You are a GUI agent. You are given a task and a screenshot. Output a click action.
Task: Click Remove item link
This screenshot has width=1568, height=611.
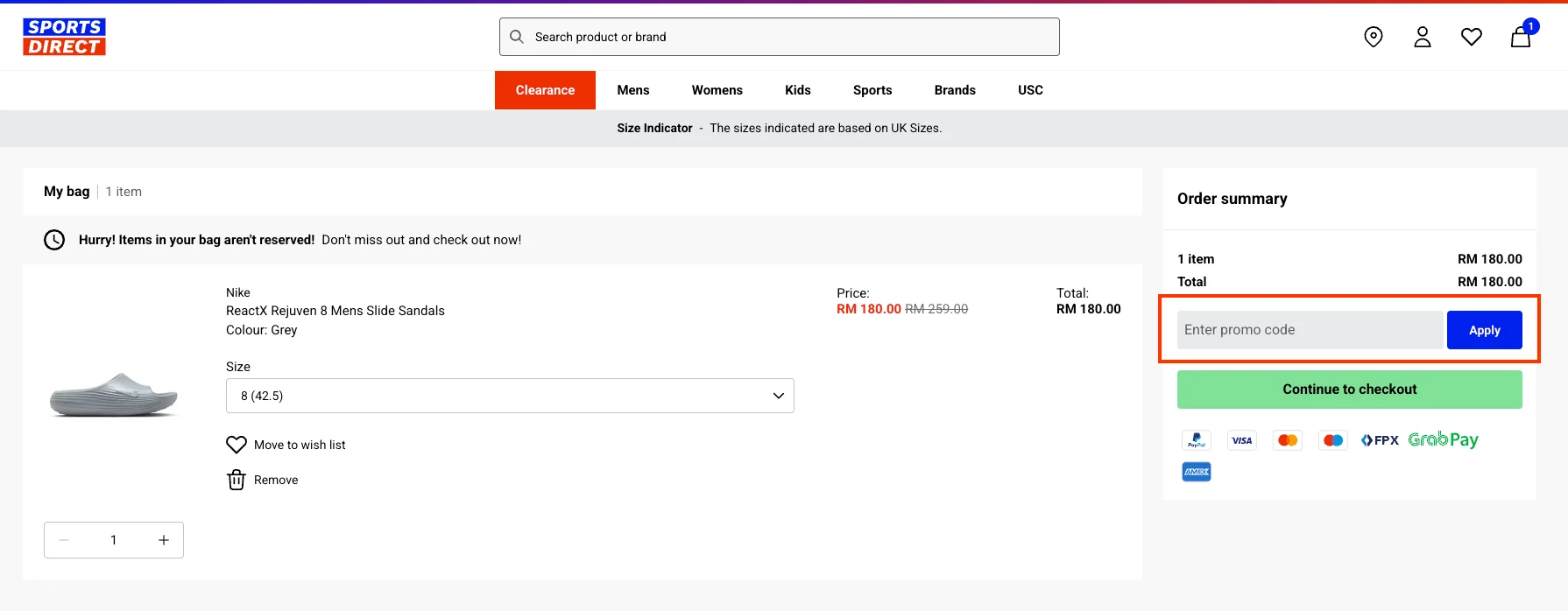tap(276, 480)
